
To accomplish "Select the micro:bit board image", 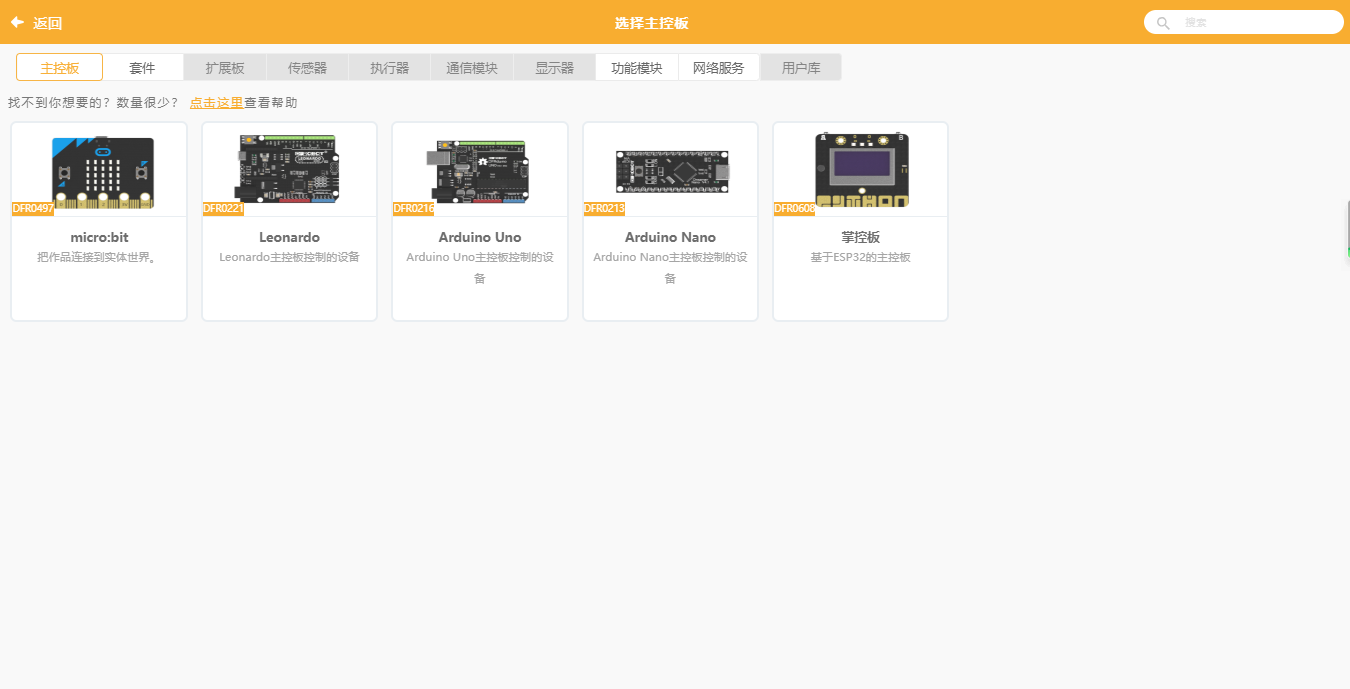I will [103, 172].
